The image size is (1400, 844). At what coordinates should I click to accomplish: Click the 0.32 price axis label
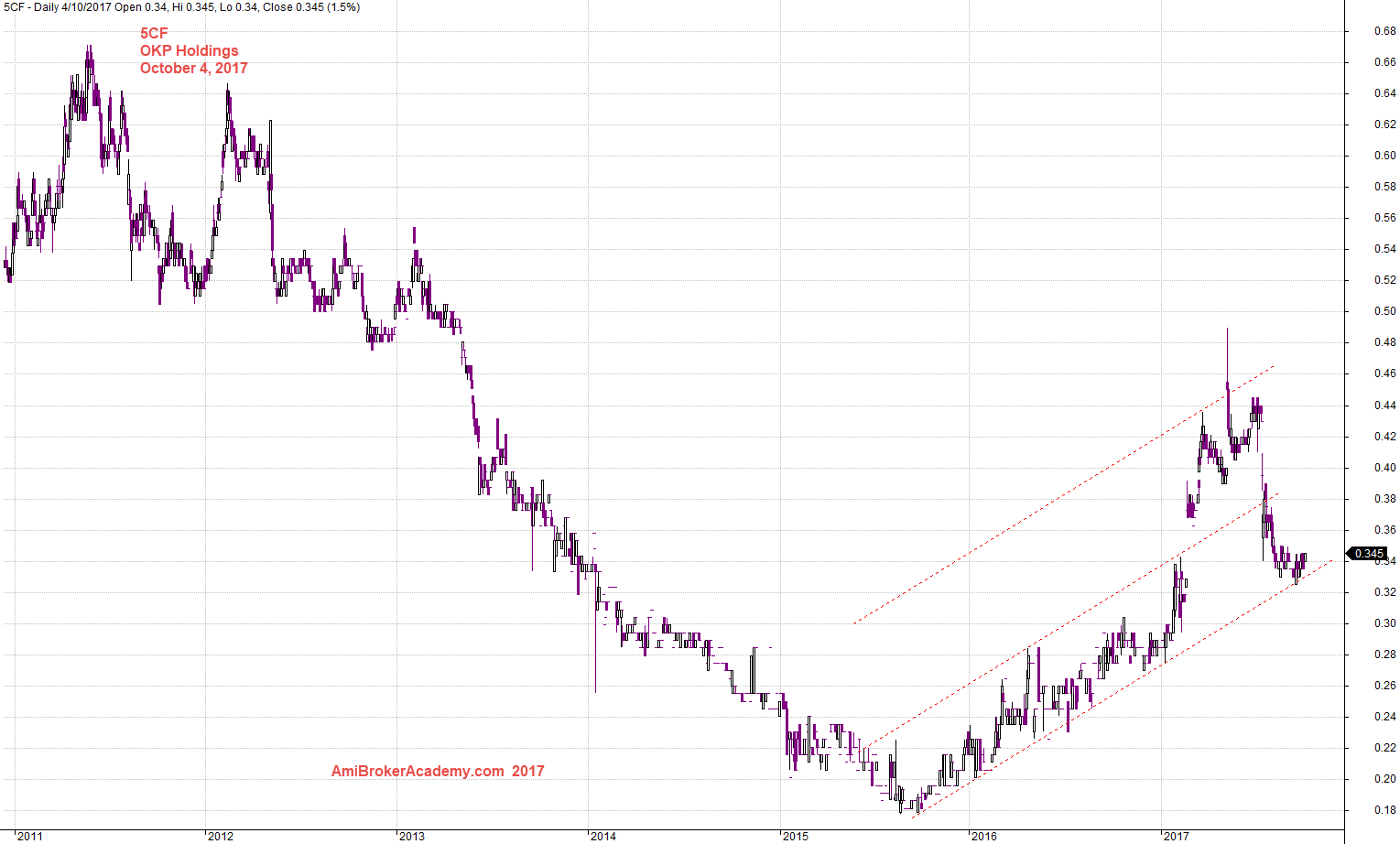tap(1385, 592)
